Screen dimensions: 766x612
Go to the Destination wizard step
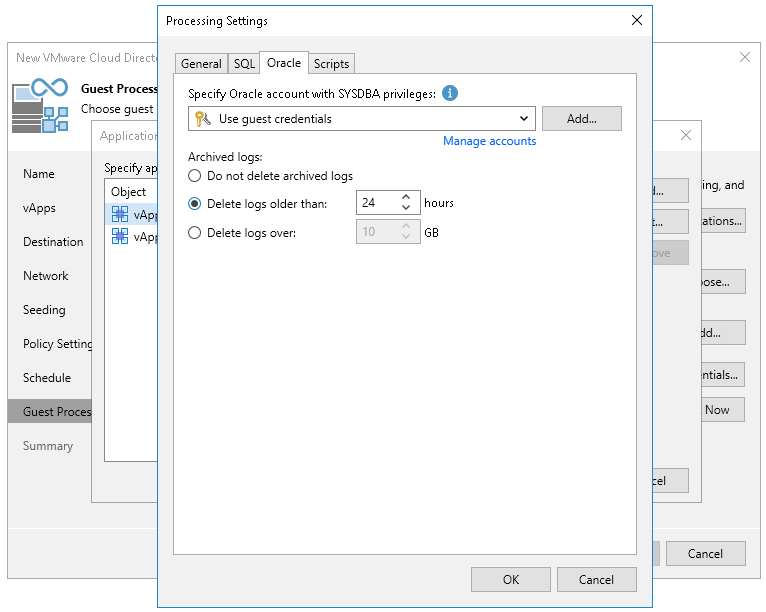click(53, 242)
